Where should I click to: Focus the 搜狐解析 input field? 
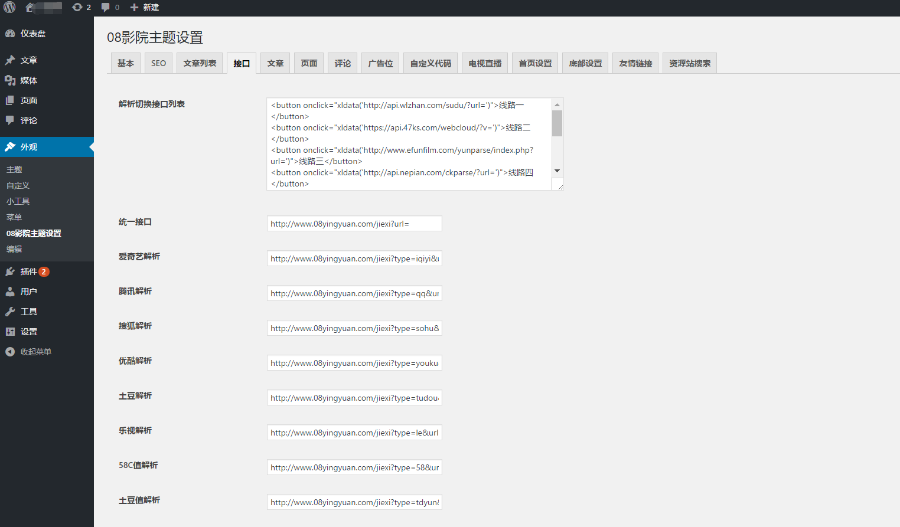point(354,328)
